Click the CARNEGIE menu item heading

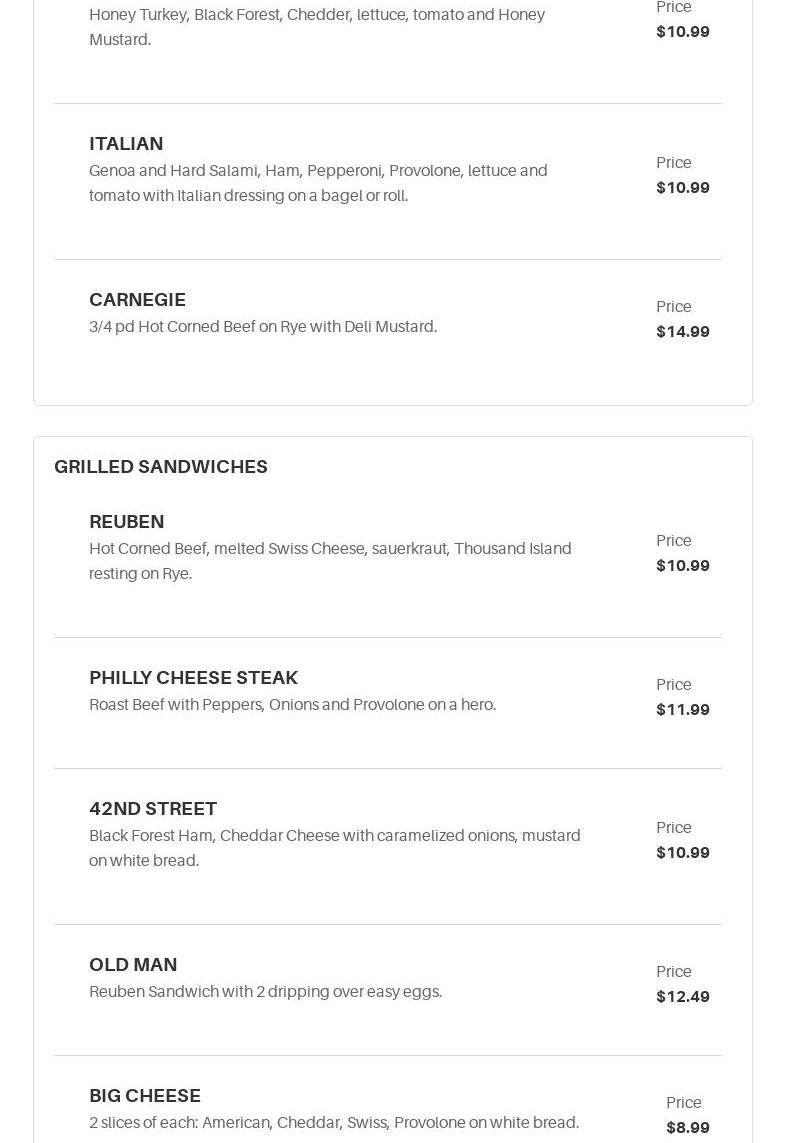tap(137, 300)
